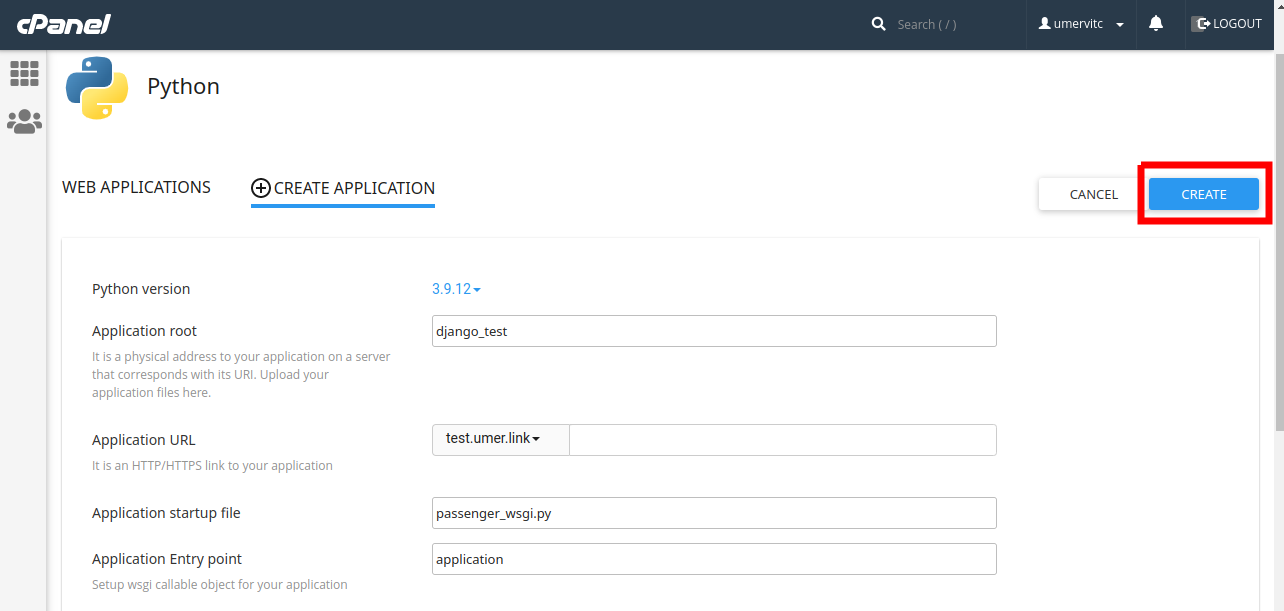Expand the Python version 3.9.12 dropdown
Screen dimensions: 1284x611
tap(456, 289)
